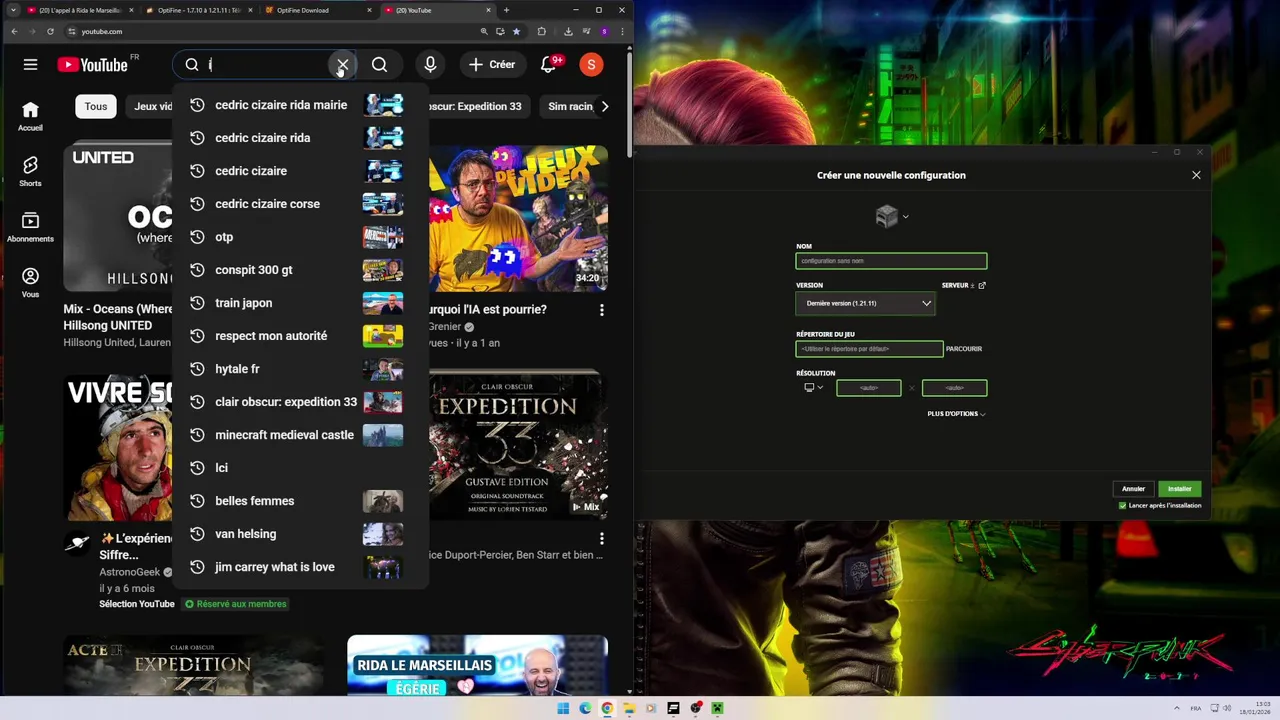Screen dimensions: 1280x720
Task: Go to Accueil in YouTube sidebar
Action: [x=30, y=116]
